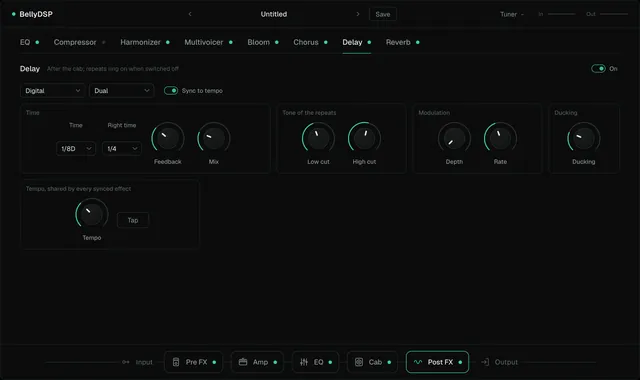Image resolution: width=640 pixels, height=380 pixels.
Task: Click the Ducking knob
Action: [x=584, y=139]
